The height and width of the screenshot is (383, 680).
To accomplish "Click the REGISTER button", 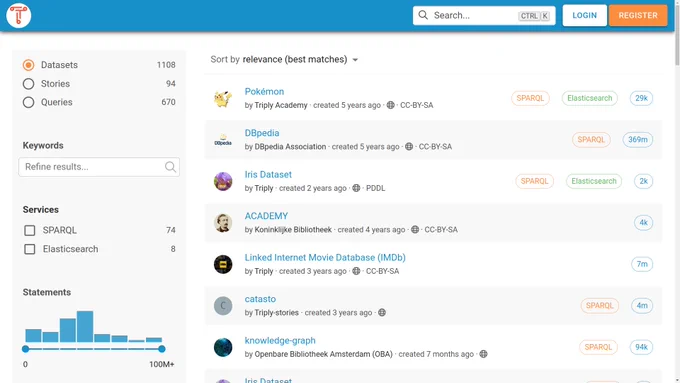I will pyautogui.click(x=638, y=15).
